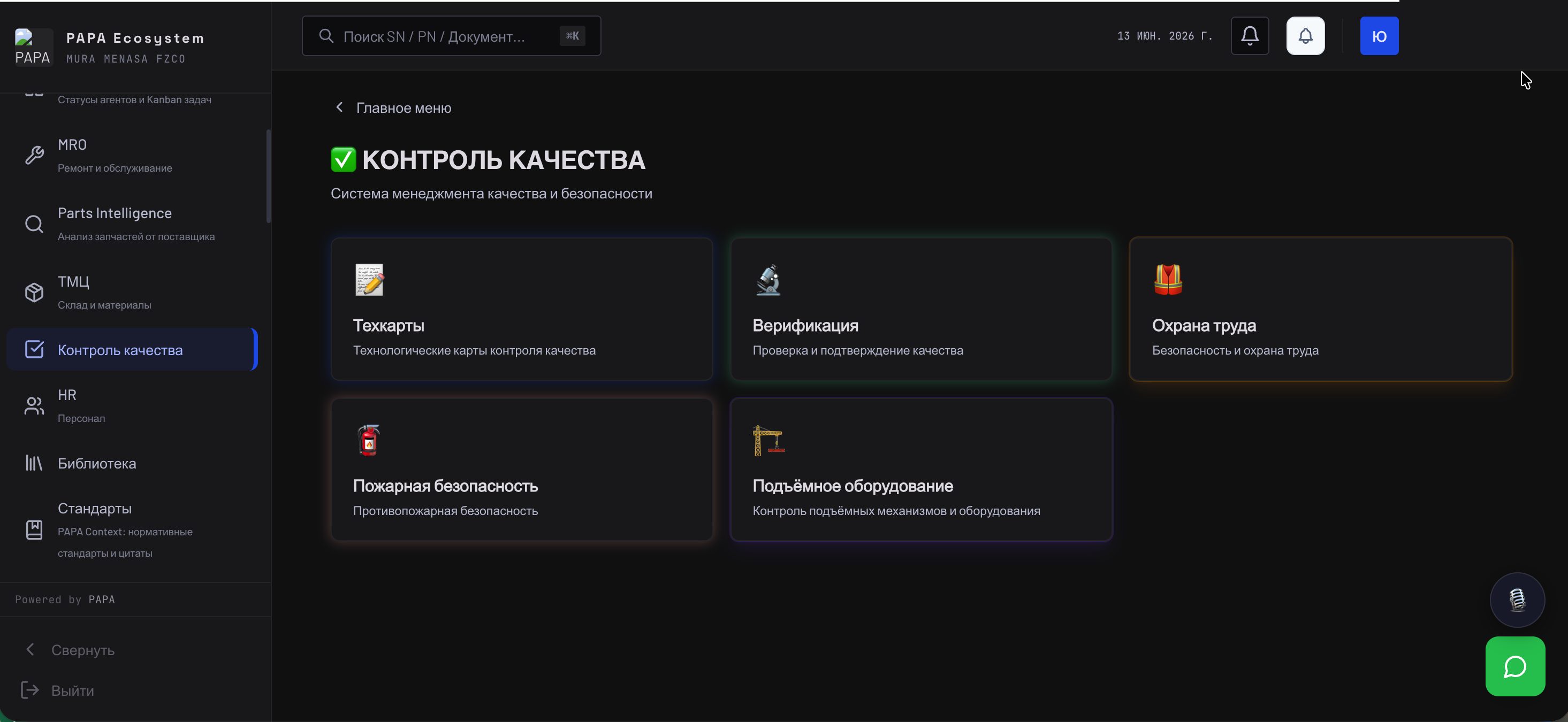Click the ТМЦ box icon
Image resolution: width=1568 pixels, height=722 pixels.
[x=34, y=293]
